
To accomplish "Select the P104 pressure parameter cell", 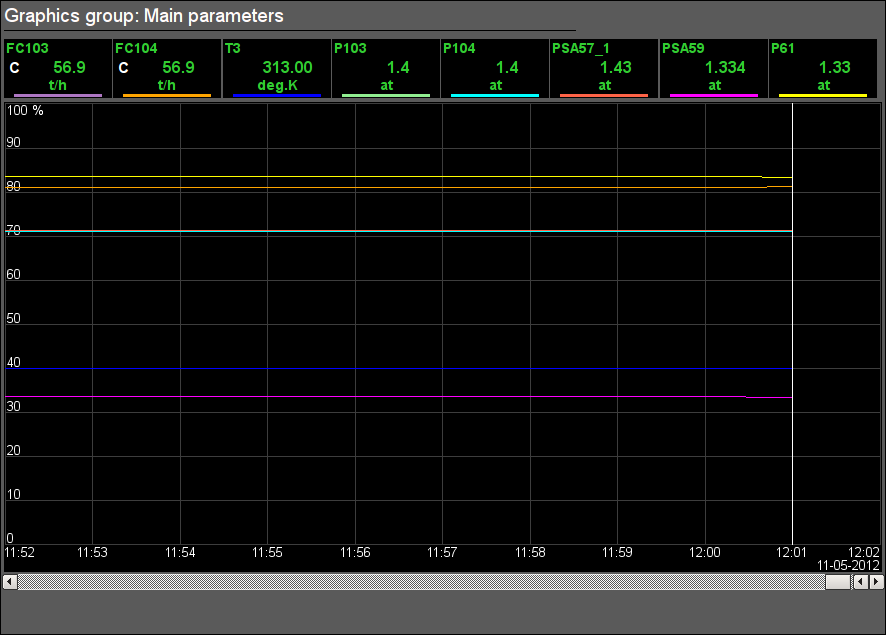I will pos(494,68).
